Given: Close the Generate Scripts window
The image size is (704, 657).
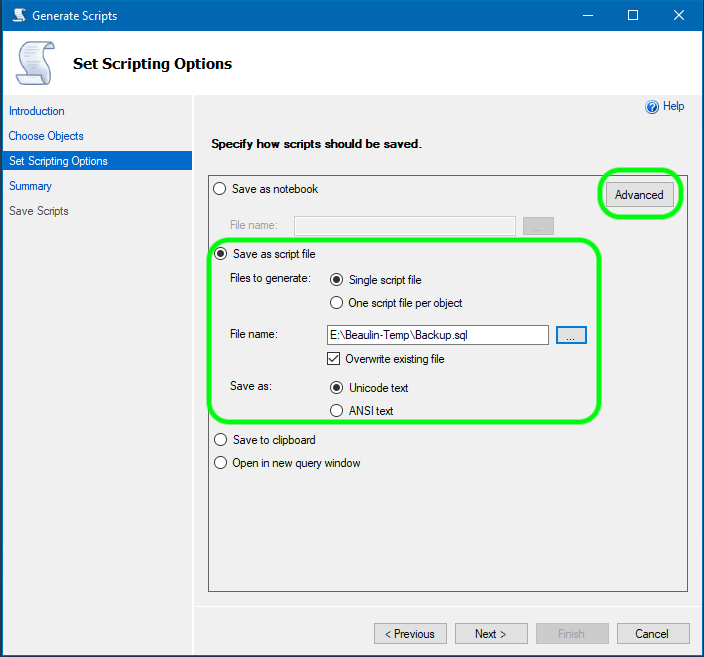Looking at the screenshot, I should [x=678, y=15].
